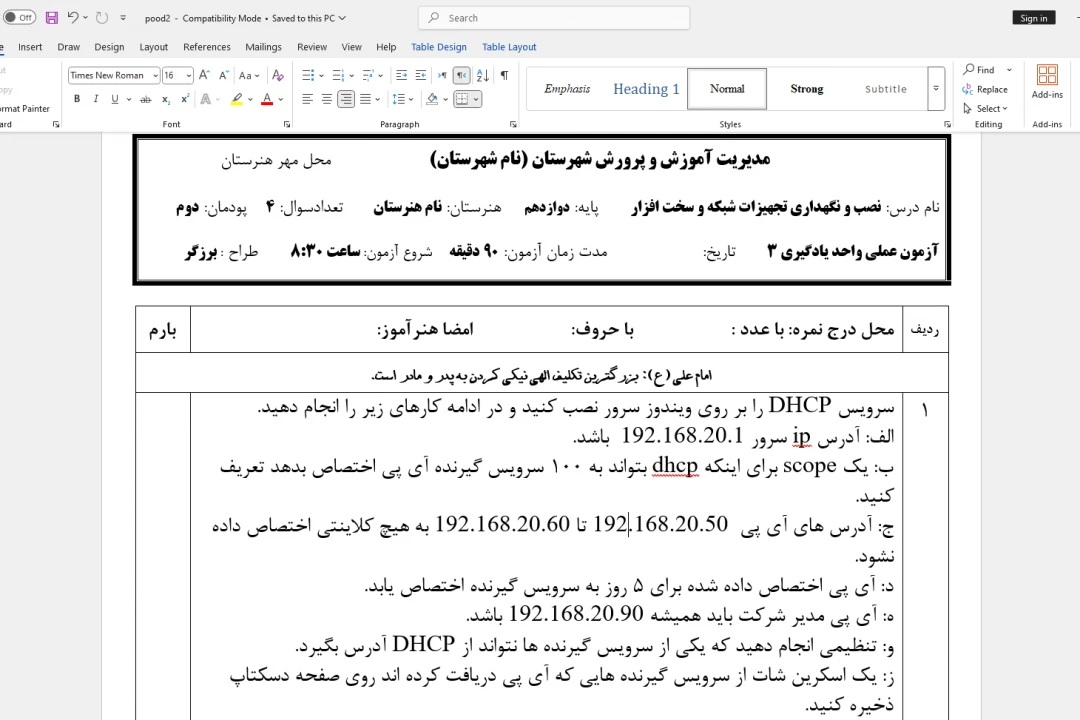Image resolution: width=1080 pixels, height=720 pixels.
Task: Undo the last action
Action: 73,18
